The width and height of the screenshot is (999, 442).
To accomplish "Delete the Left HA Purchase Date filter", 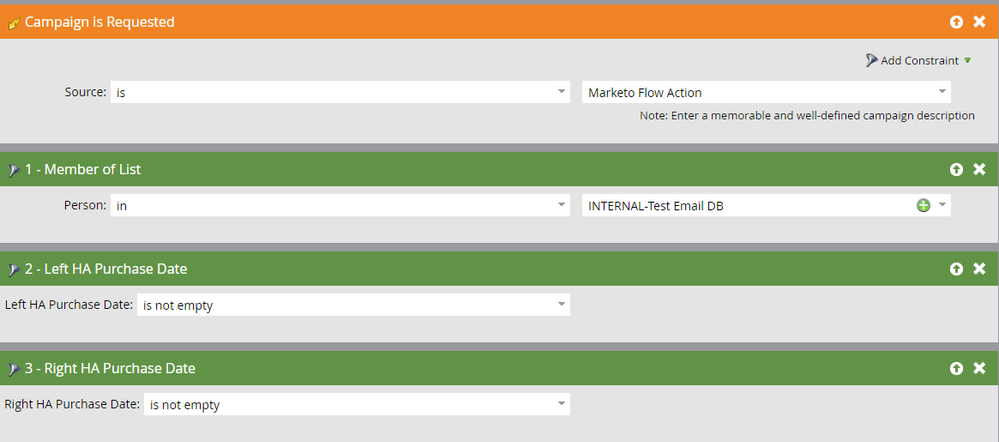I will (979, 269).
